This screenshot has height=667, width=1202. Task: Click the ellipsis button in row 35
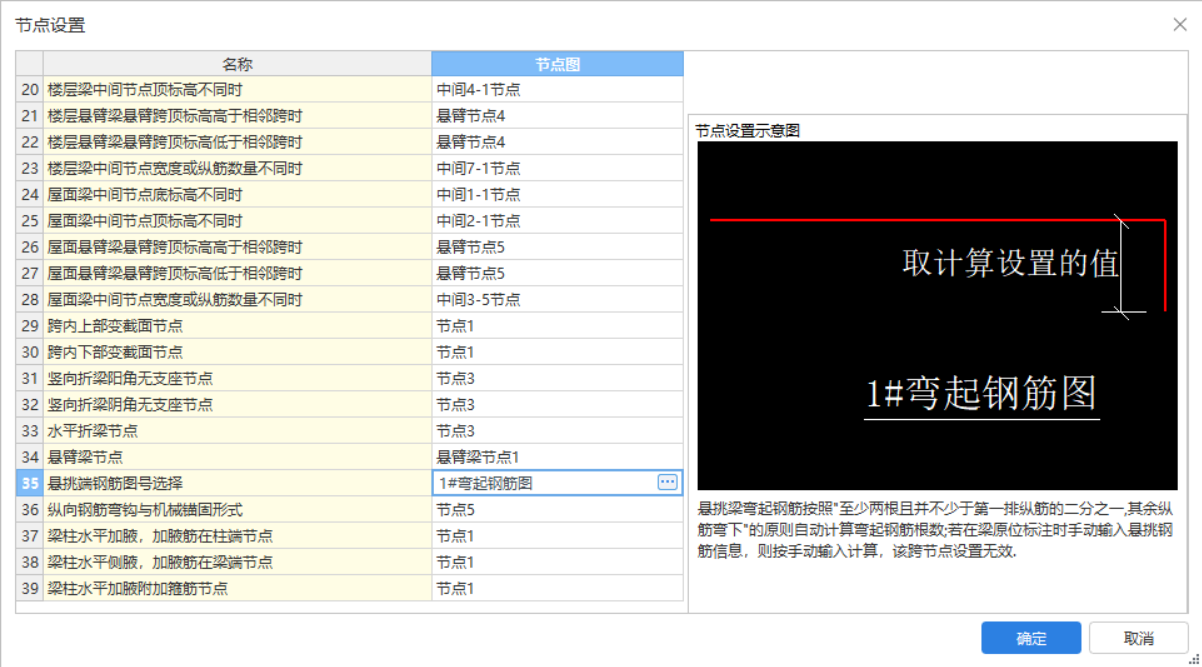(667, 482)
